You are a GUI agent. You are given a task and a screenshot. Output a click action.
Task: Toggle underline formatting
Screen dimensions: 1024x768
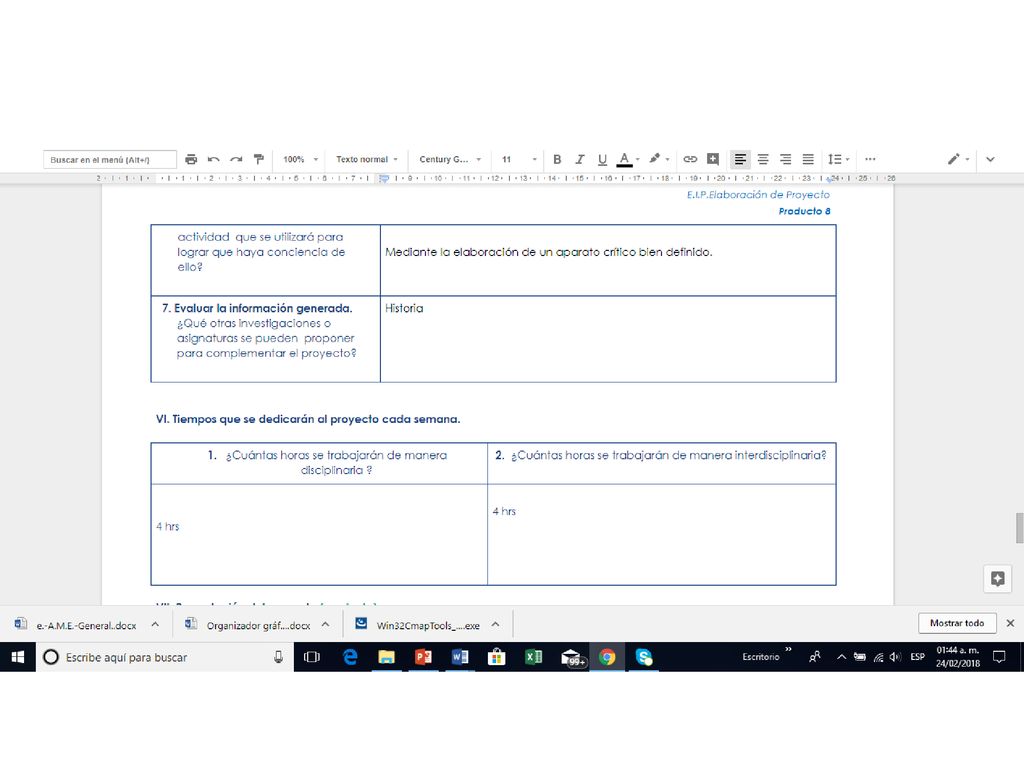(x=602, y=159)
